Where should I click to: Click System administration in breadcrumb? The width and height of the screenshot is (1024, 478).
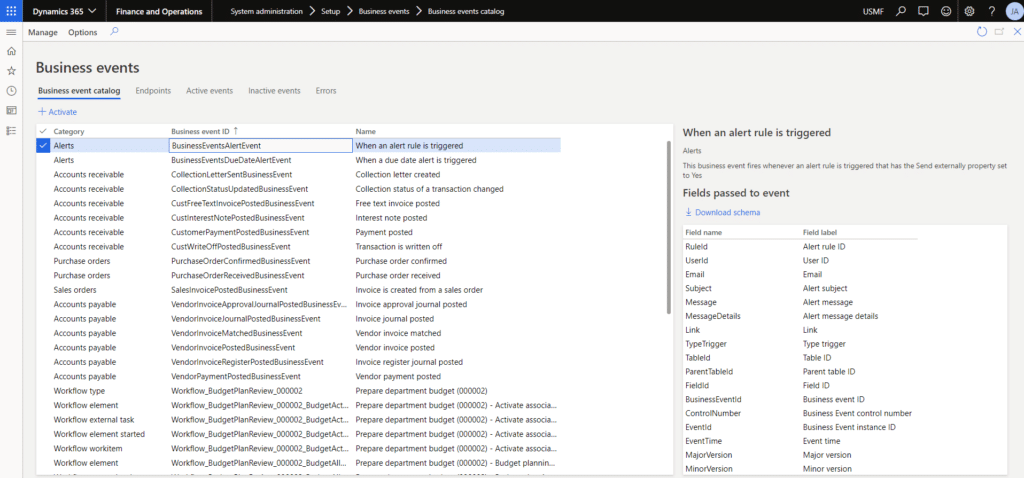266,11
